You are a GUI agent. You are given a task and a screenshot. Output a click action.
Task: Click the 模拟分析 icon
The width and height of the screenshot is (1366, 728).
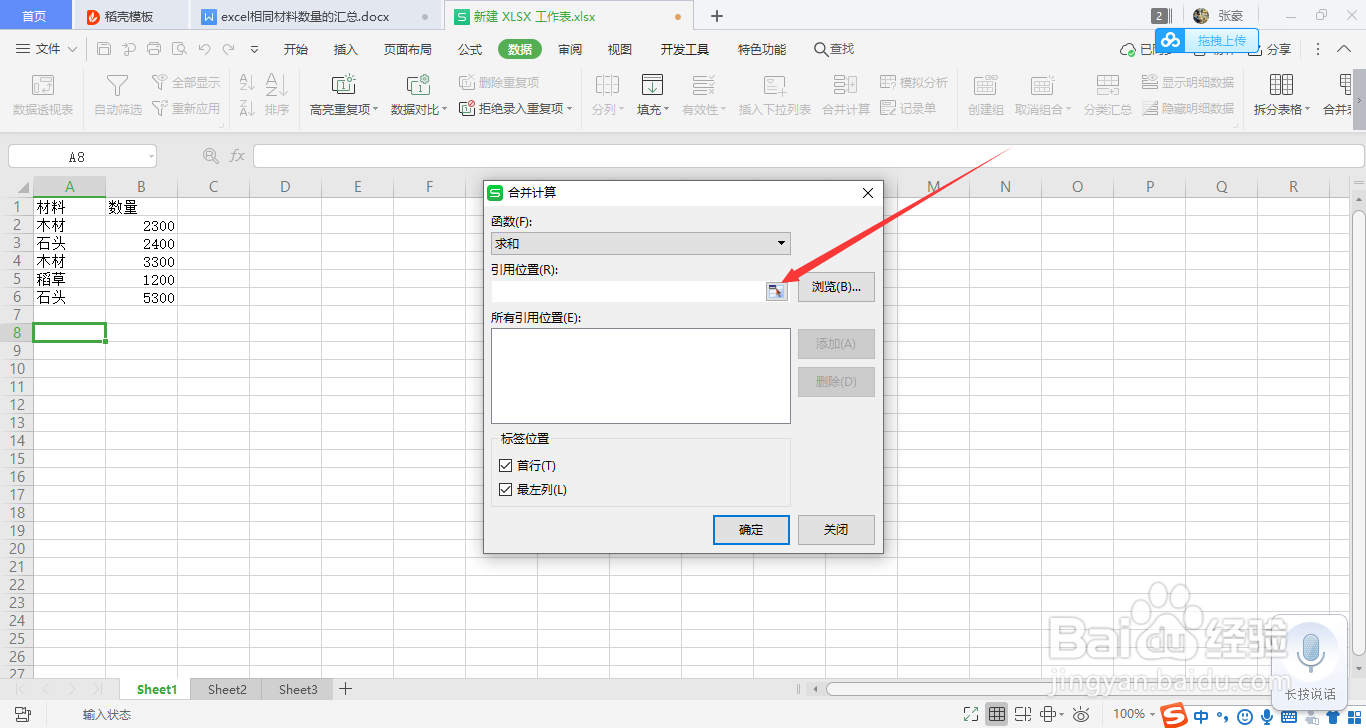pos(888,82)
